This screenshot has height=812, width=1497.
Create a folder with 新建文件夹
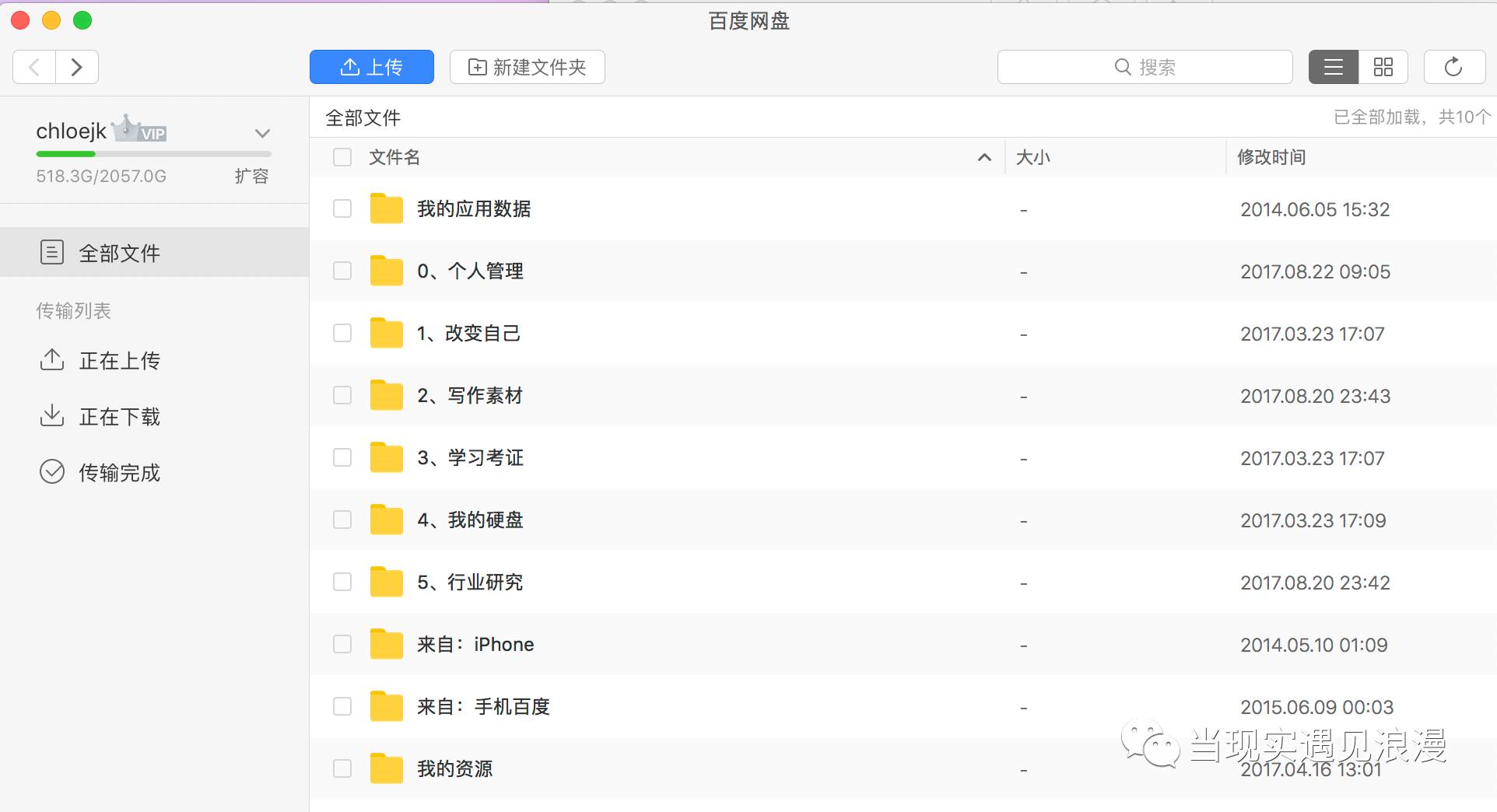(528, 67)
